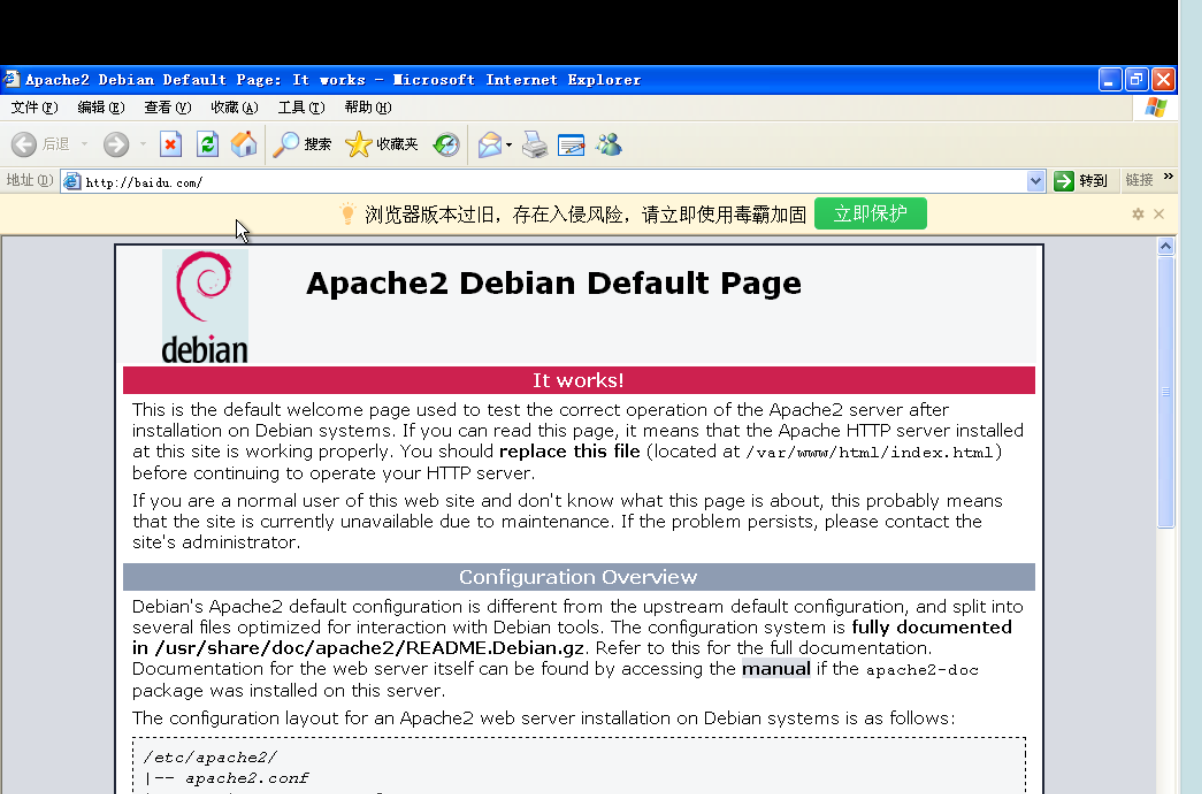
Task: Click the 链接 (Links) toolbar label
Action: coord(1139,180)
